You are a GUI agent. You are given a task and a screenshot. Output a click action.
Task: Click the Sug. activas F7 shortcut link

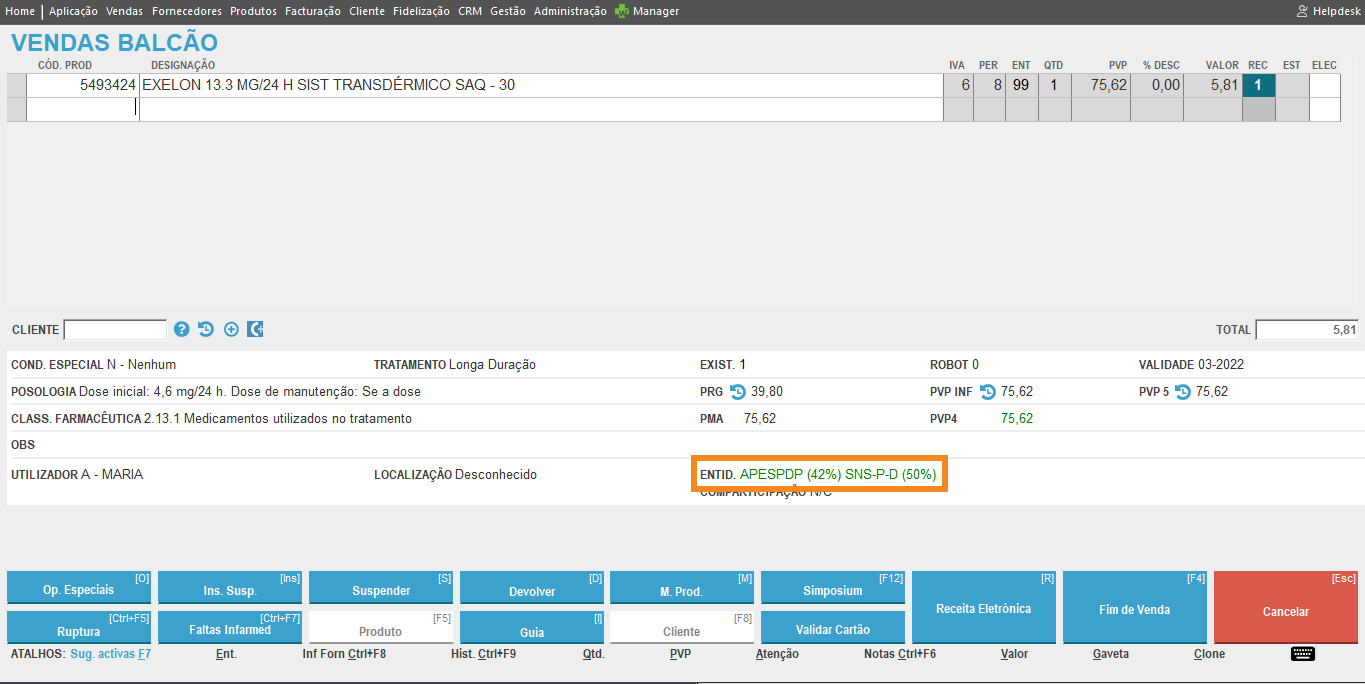(x=110, y=654)
